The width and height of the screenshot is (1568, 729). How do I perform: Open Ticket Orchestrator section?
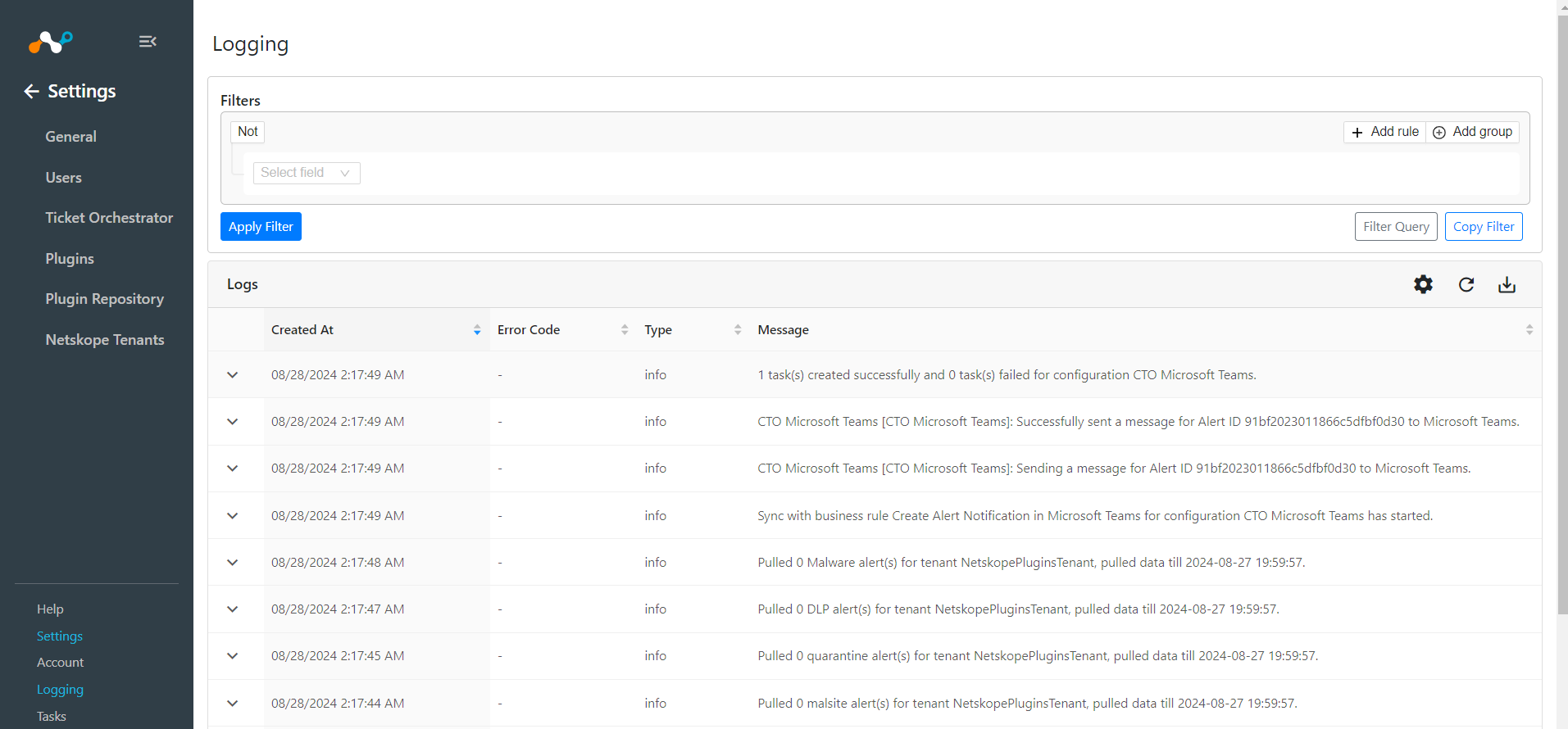coord(109,218)
